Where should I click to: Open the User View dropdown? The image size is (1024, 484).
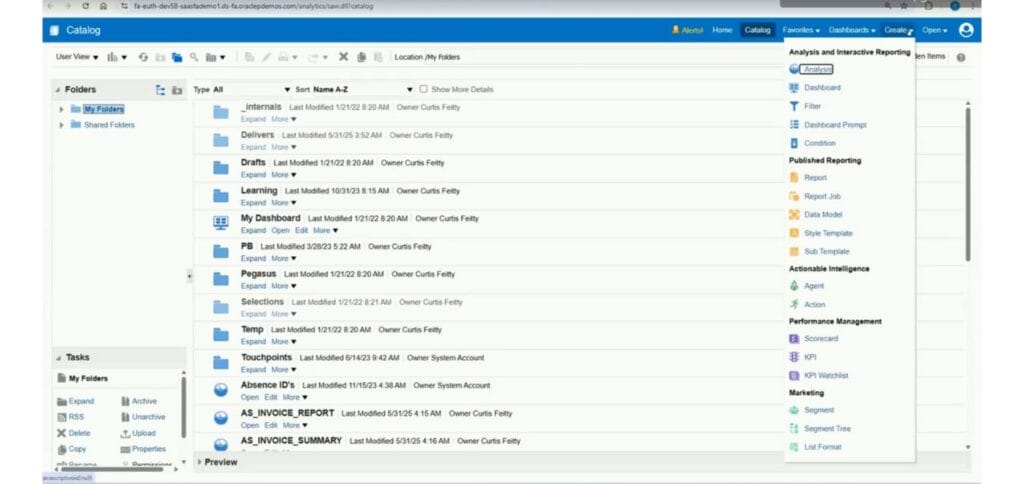point(77,57)
